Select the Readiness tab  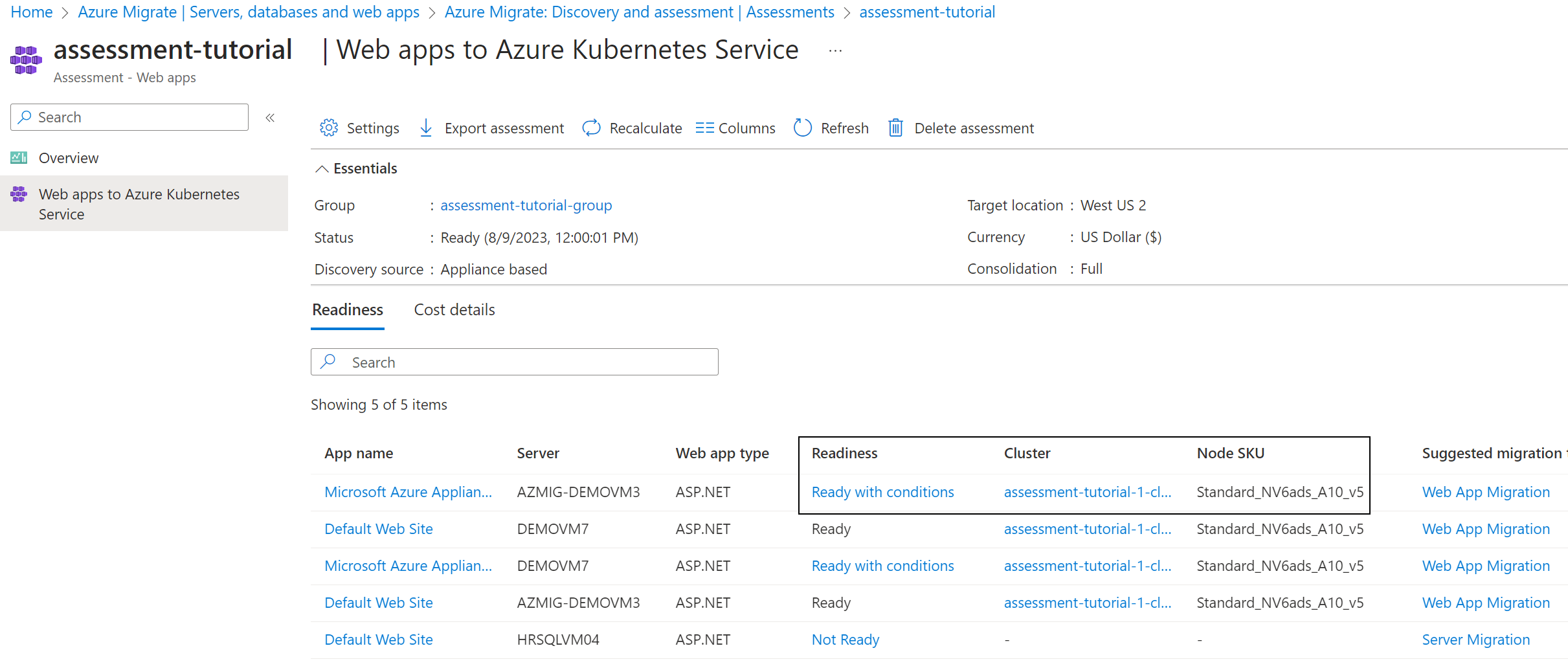[347, 309]
